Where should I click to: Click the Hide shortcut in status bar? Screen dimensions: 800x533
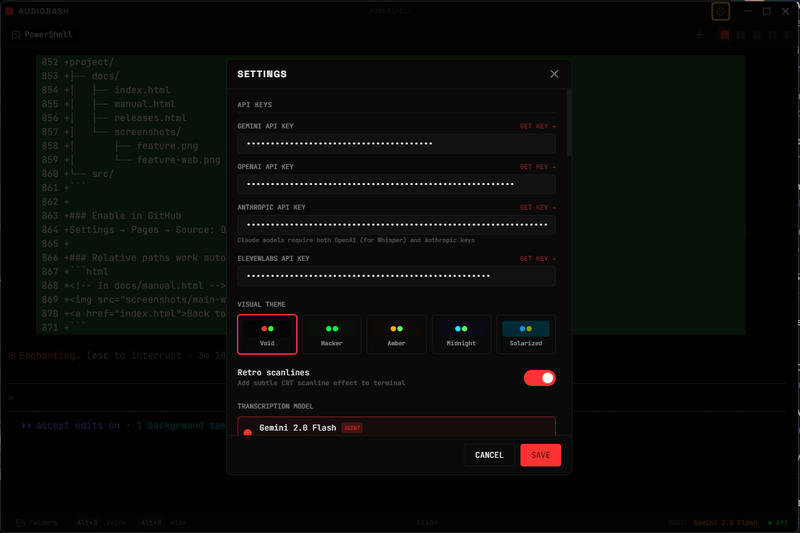pos(164,523)
